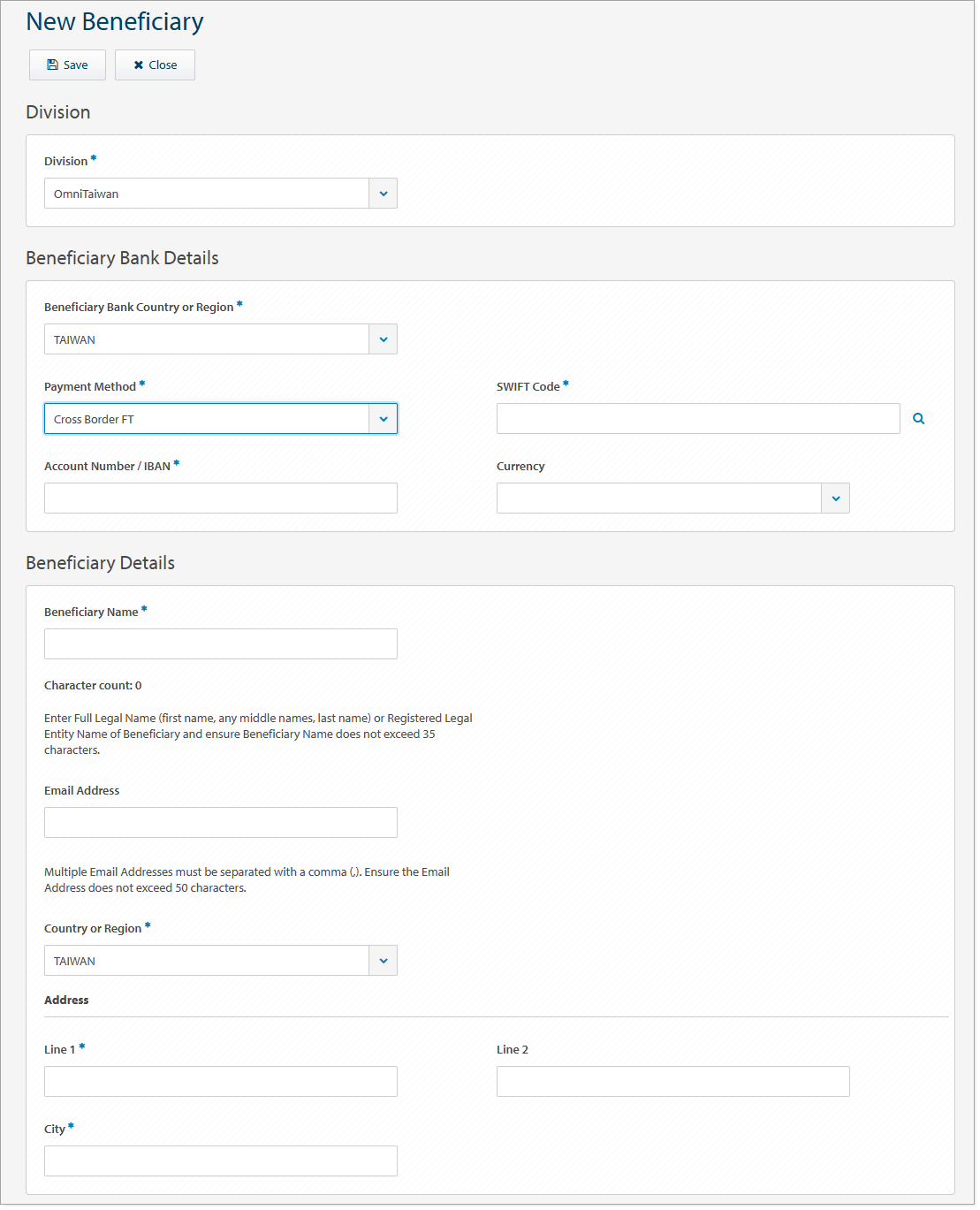Expand the Division dropdown arrow
The image size is (980, 1210).
pos(383,194)
